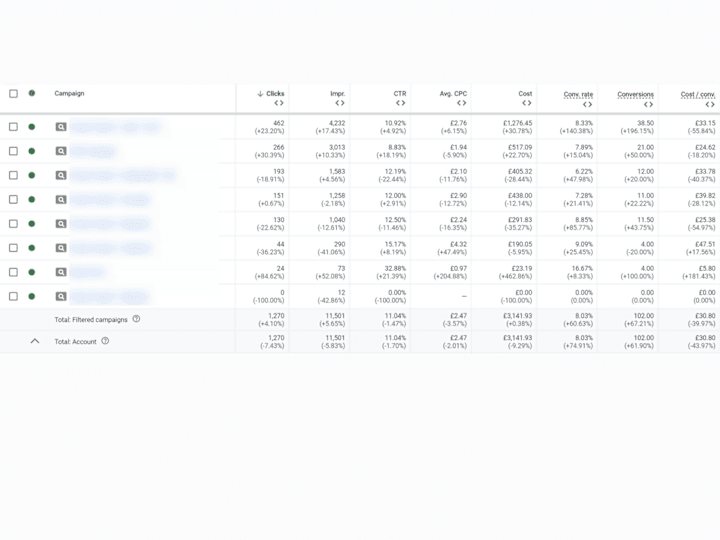This screenshot has height=540, width=720.
Task: Click search campaign icon in 151-clicks row
Action: [x=61, y=200]
